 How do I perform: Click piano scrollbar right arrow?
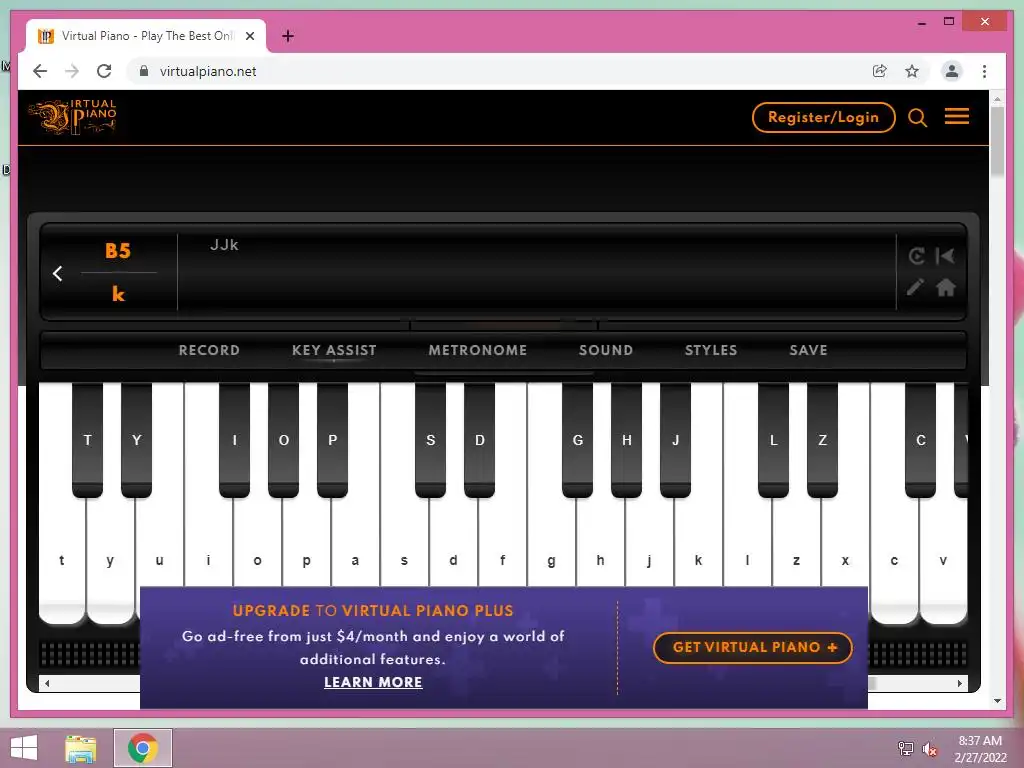click(x=959, y=683)
